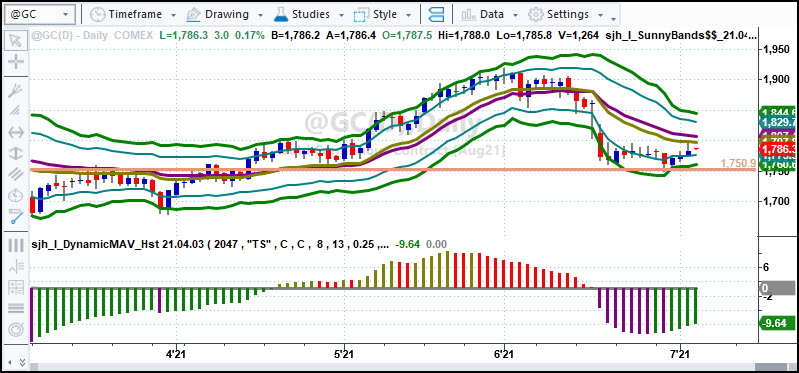Click the 1,950 price axis label
799x373 pixels.
pyautogui.click(x=777, y=49)
